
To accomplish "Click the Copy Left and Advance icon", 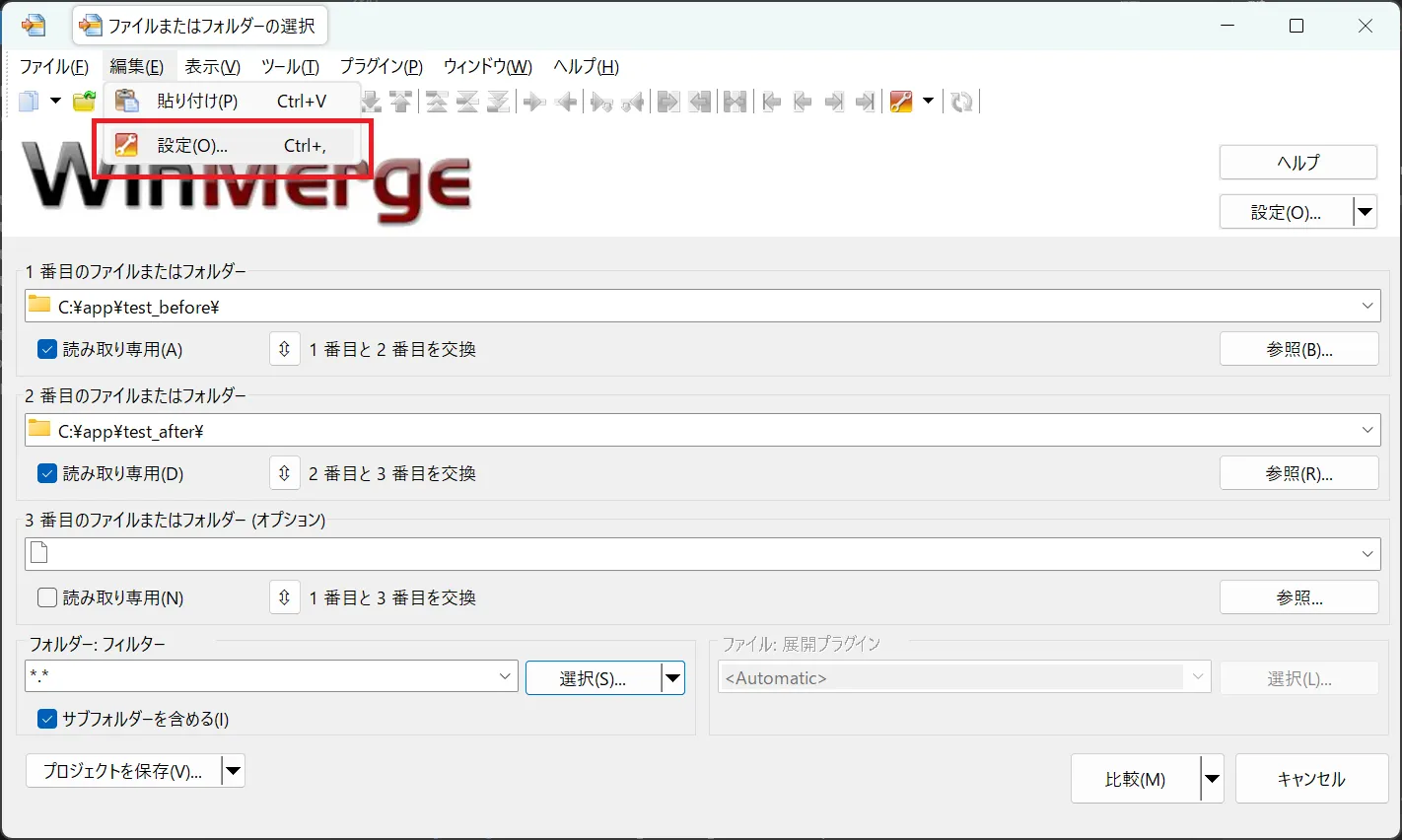I will point(633,102).
